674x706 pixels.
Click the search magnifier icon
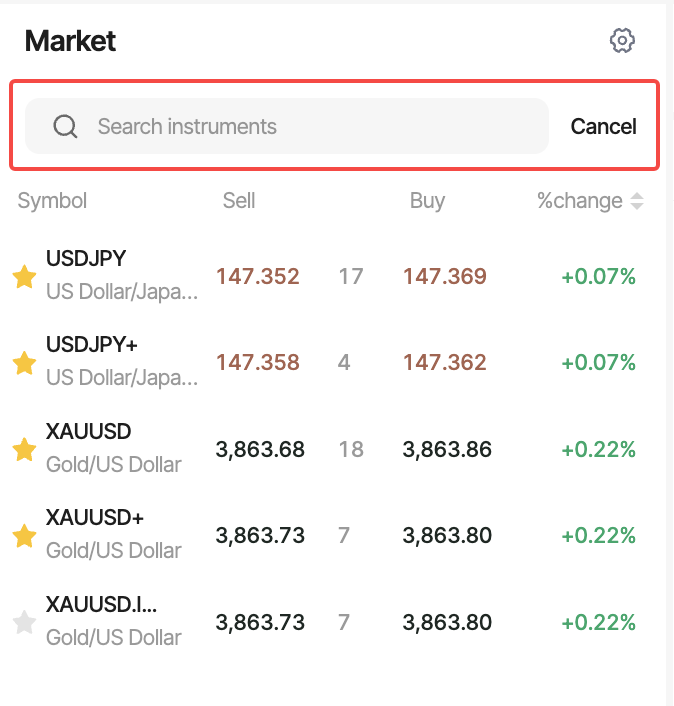(x=65, y=127)
